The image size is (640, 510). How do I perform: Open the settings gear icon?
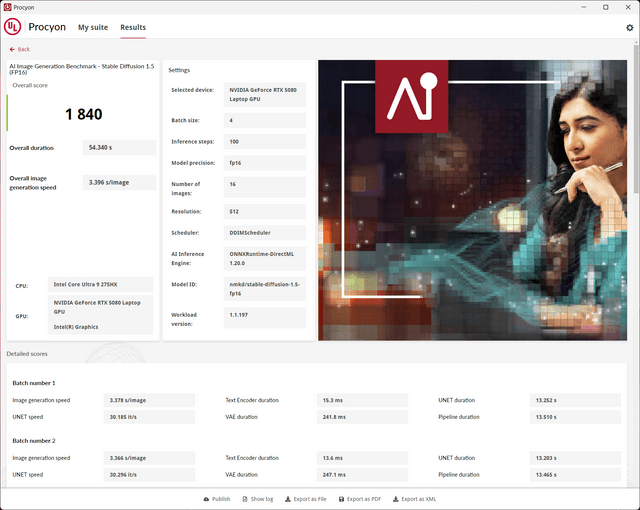[629, 28]
